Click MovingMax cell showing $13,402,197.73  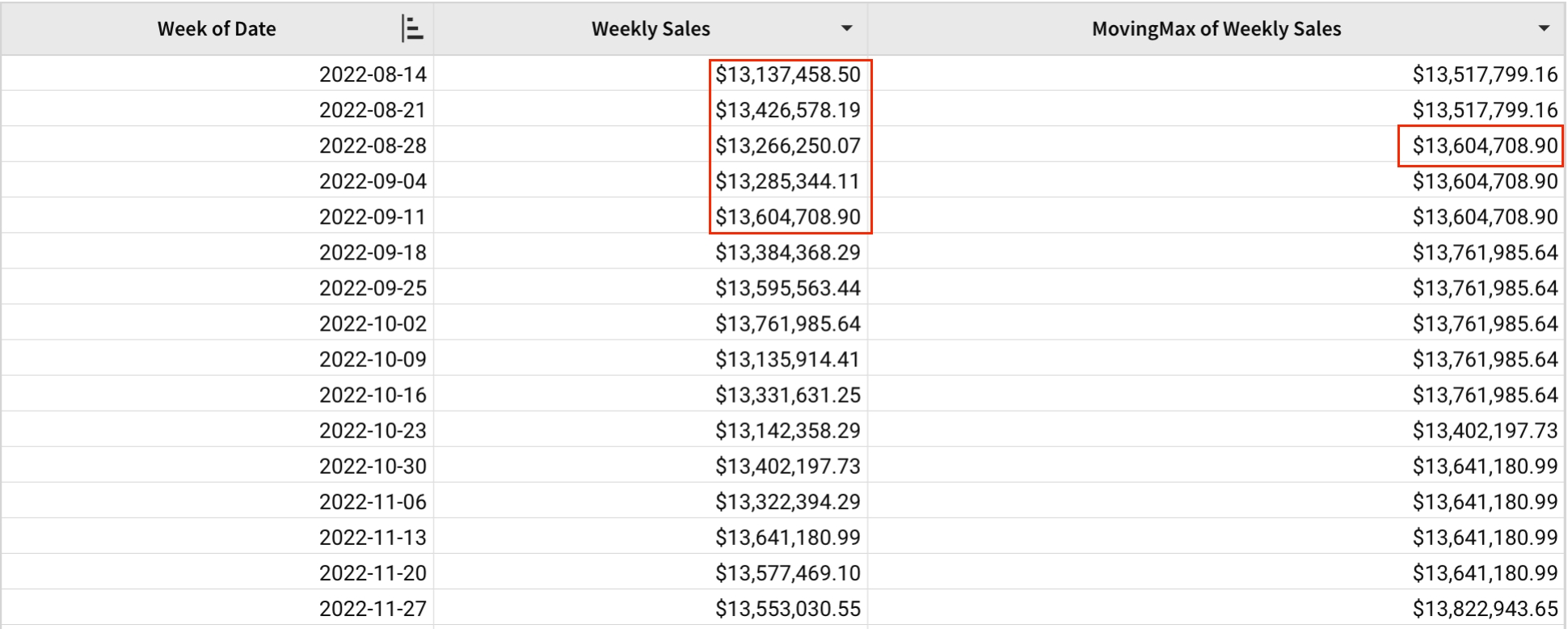(x=1484, y=430)
